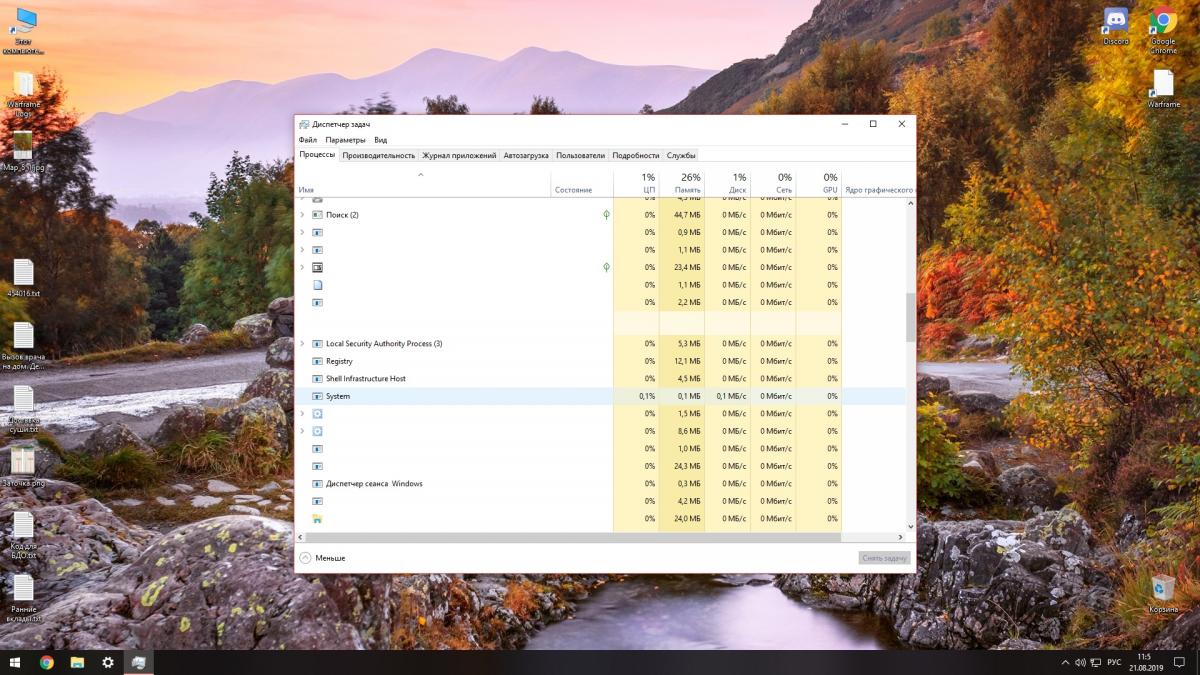The height and width of the screenshot is (675, 1200).
Task: Expand the Поиск (2) process group
Action: (x=302, y=215)
